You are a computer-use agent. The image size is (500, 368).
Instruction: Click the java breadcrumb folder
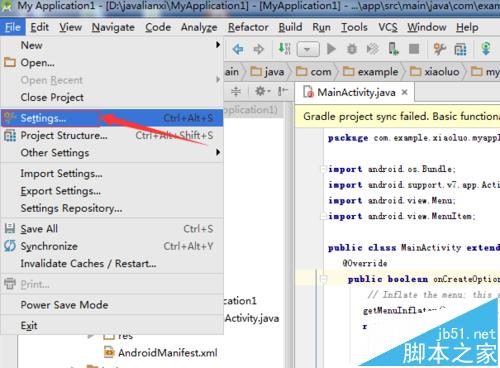point(267,72)
